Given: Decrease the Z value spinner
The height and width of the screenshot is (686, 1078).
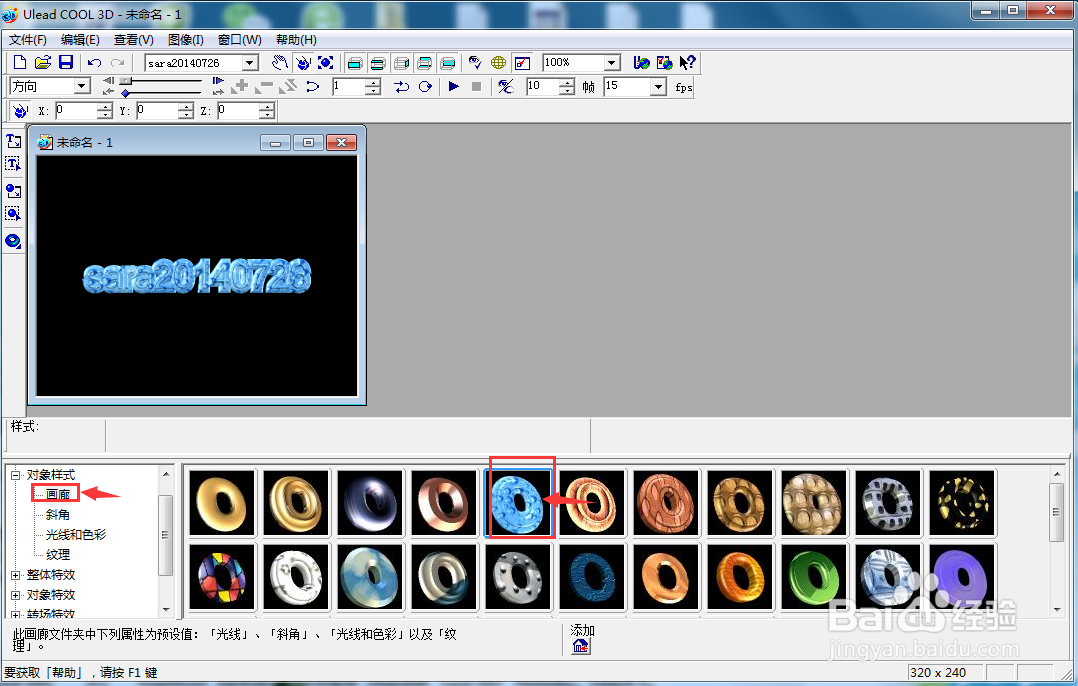Looking at the screenshot, I should tap(267, 115).
